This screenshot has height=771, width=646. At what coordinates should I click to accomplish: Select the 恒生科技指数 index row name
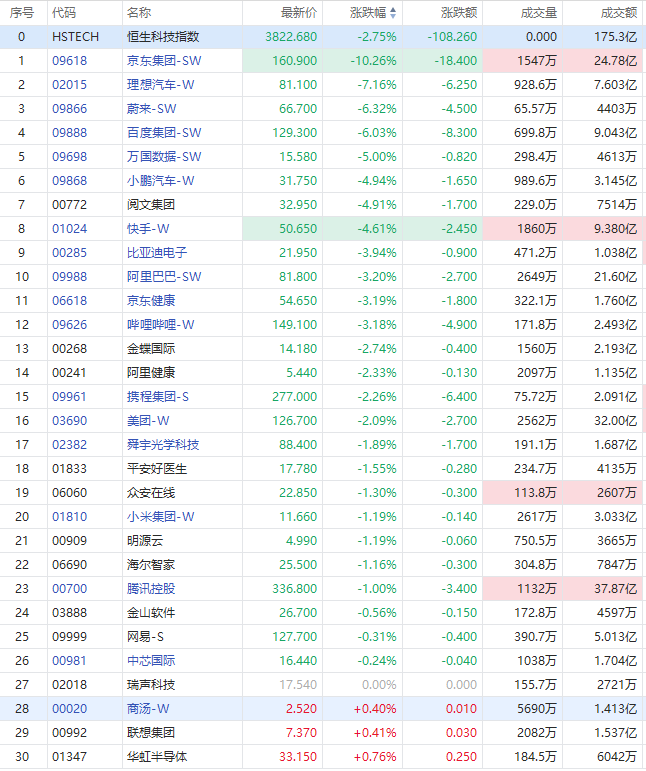pos(163,37)
